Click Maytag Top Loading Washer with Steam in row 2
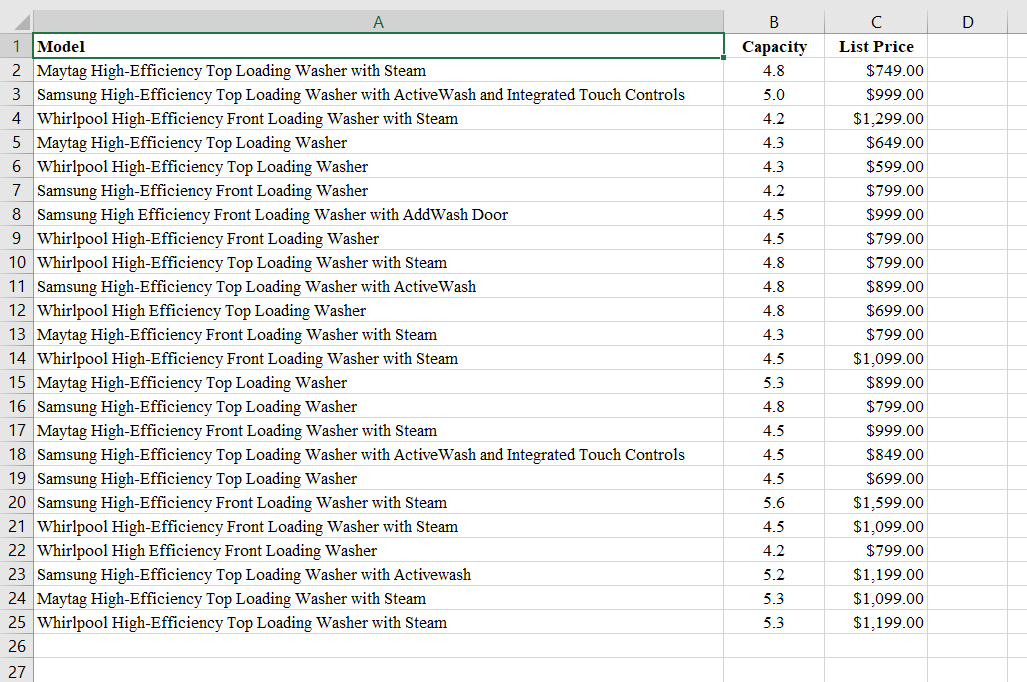The height and width of the screenshot is (682, 1027). click(x=378, y=70)
